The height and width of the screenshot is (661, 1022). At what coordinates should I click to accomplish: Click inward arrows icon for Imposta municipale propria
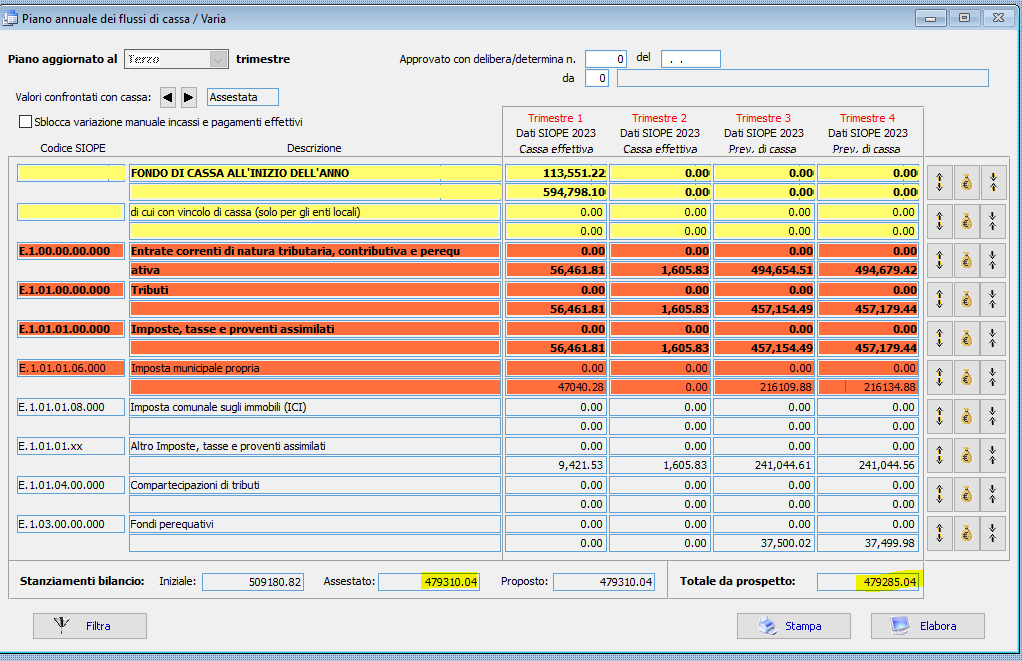pyautogui.click(x=993, y=376)
